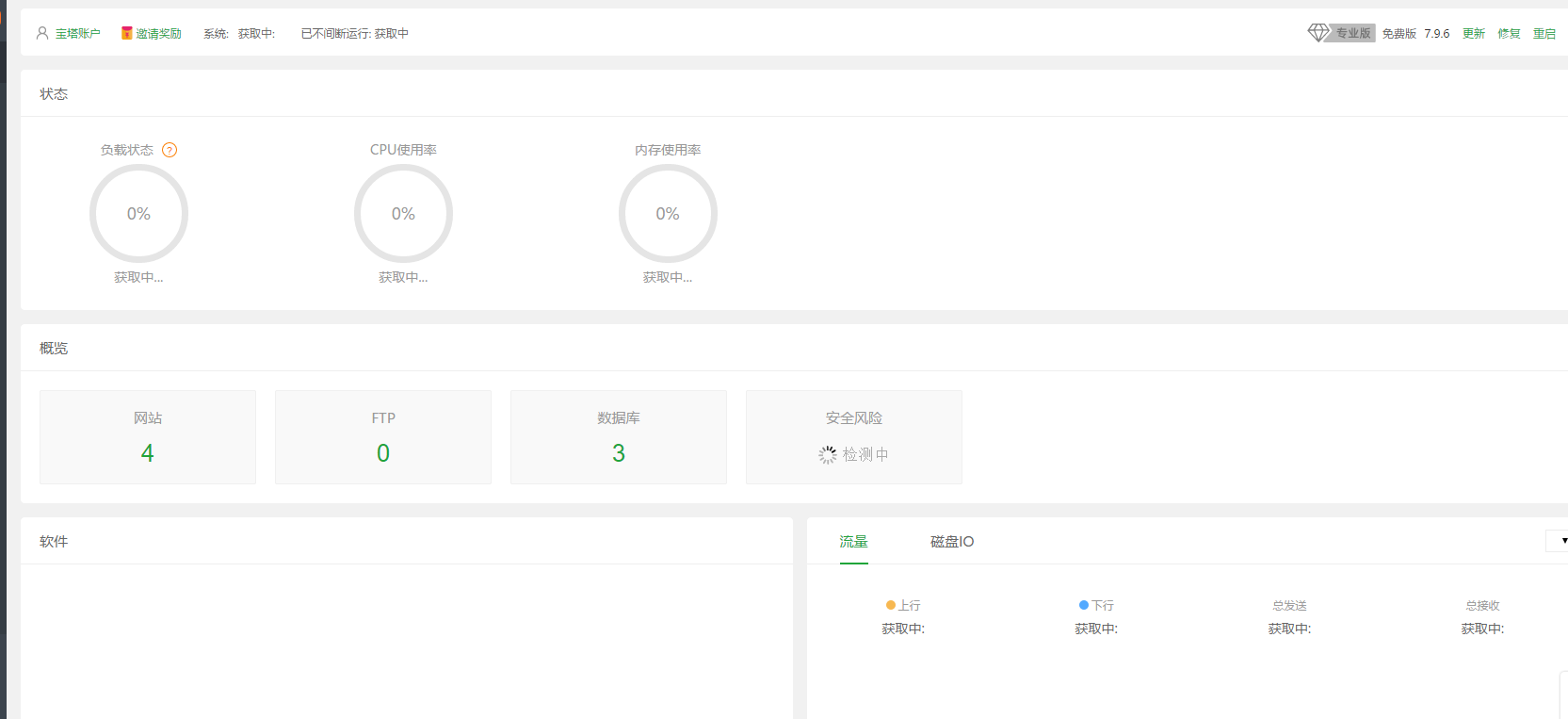Click the CPU使用率 circular gauge
The height and width of the screenshot is (719, 1568).
pyautogui.click(x=403, y=214)
